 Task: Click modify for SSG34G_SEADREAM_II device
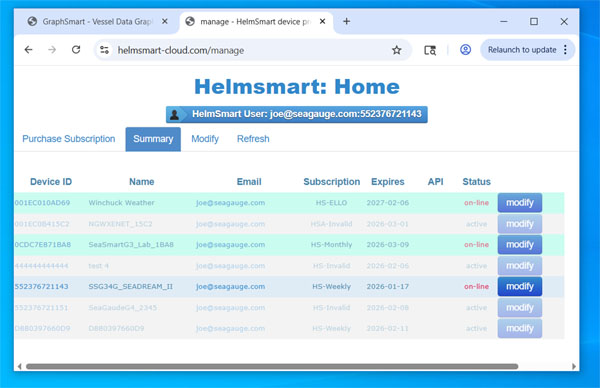520,286
